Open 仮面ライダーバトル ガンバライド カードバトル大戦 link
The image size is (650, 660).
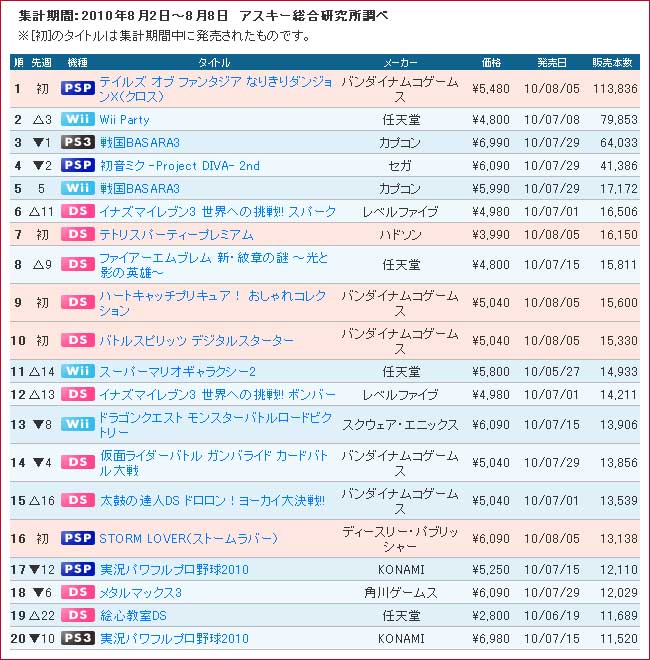[214, 463]
